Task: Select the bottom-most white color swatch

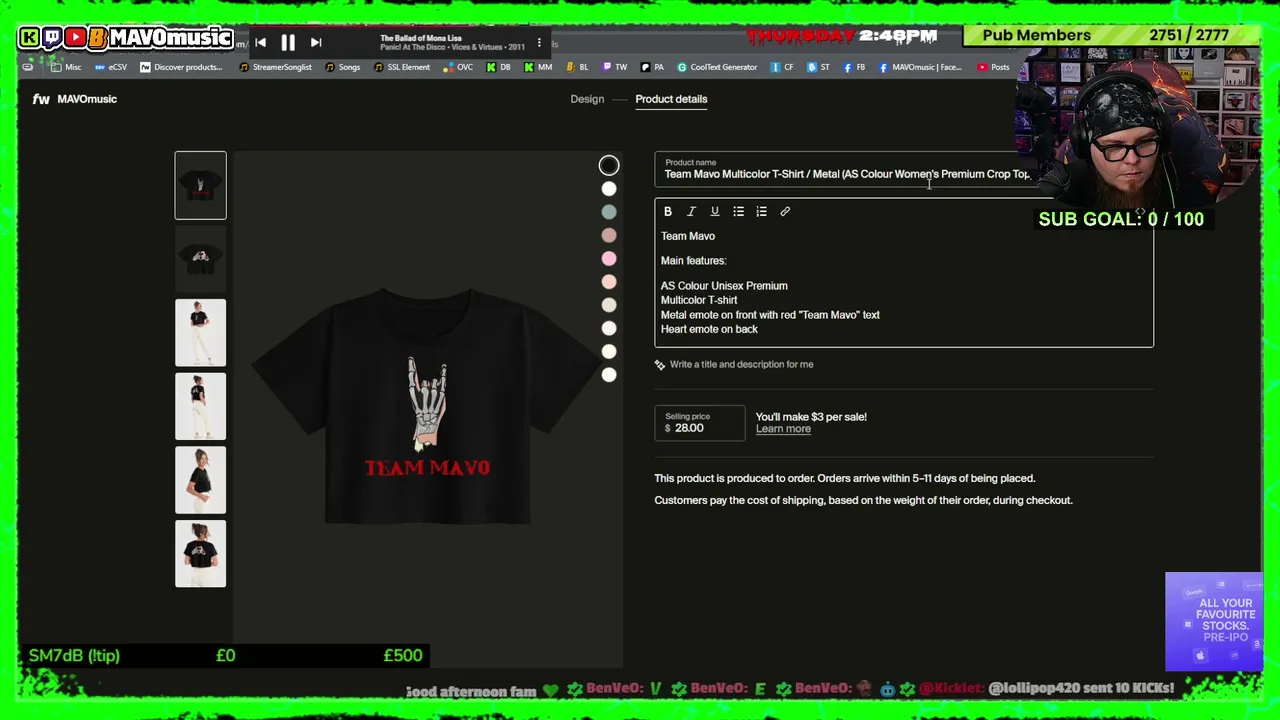Action: 609,375
